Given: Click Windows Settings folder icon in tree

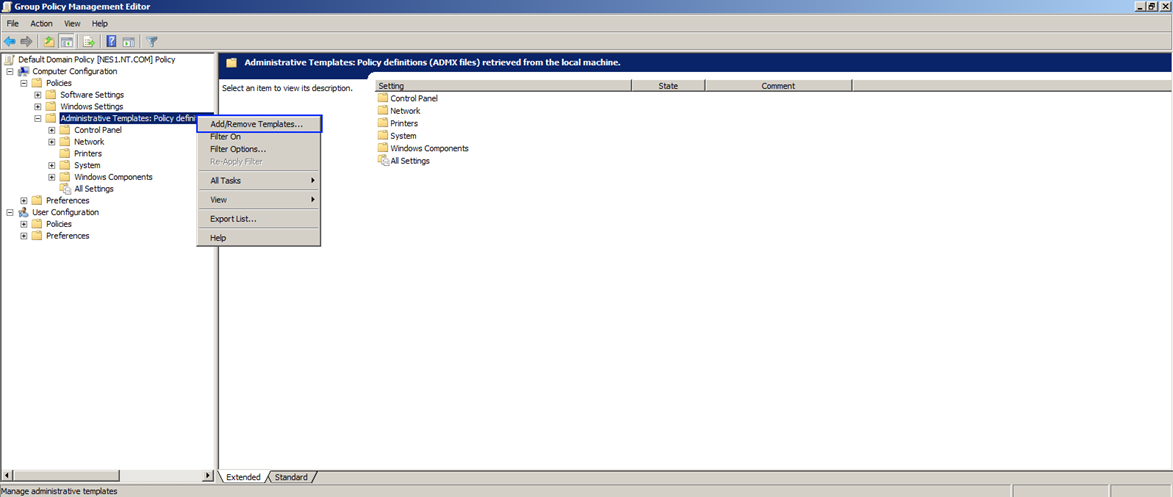Looking at the screenshot, I should [x=51, y=106].
